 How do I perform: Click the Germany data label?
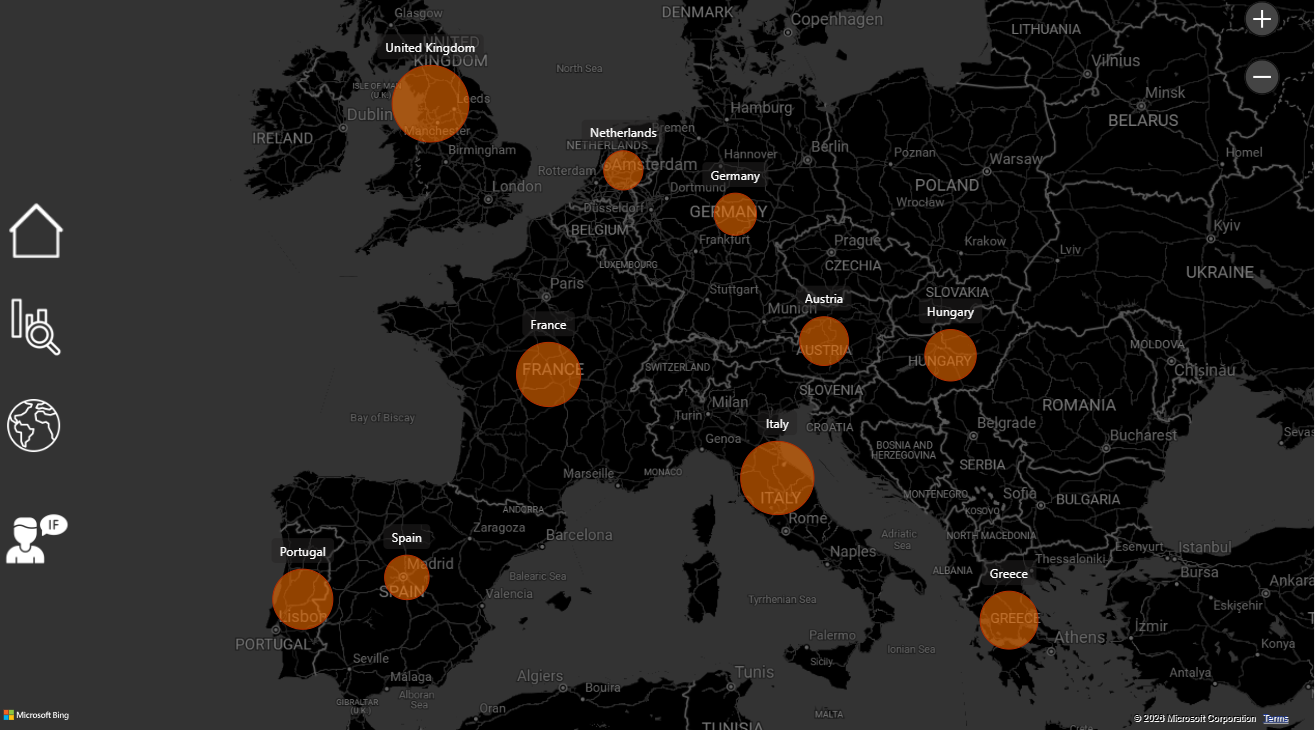point(735,176)
